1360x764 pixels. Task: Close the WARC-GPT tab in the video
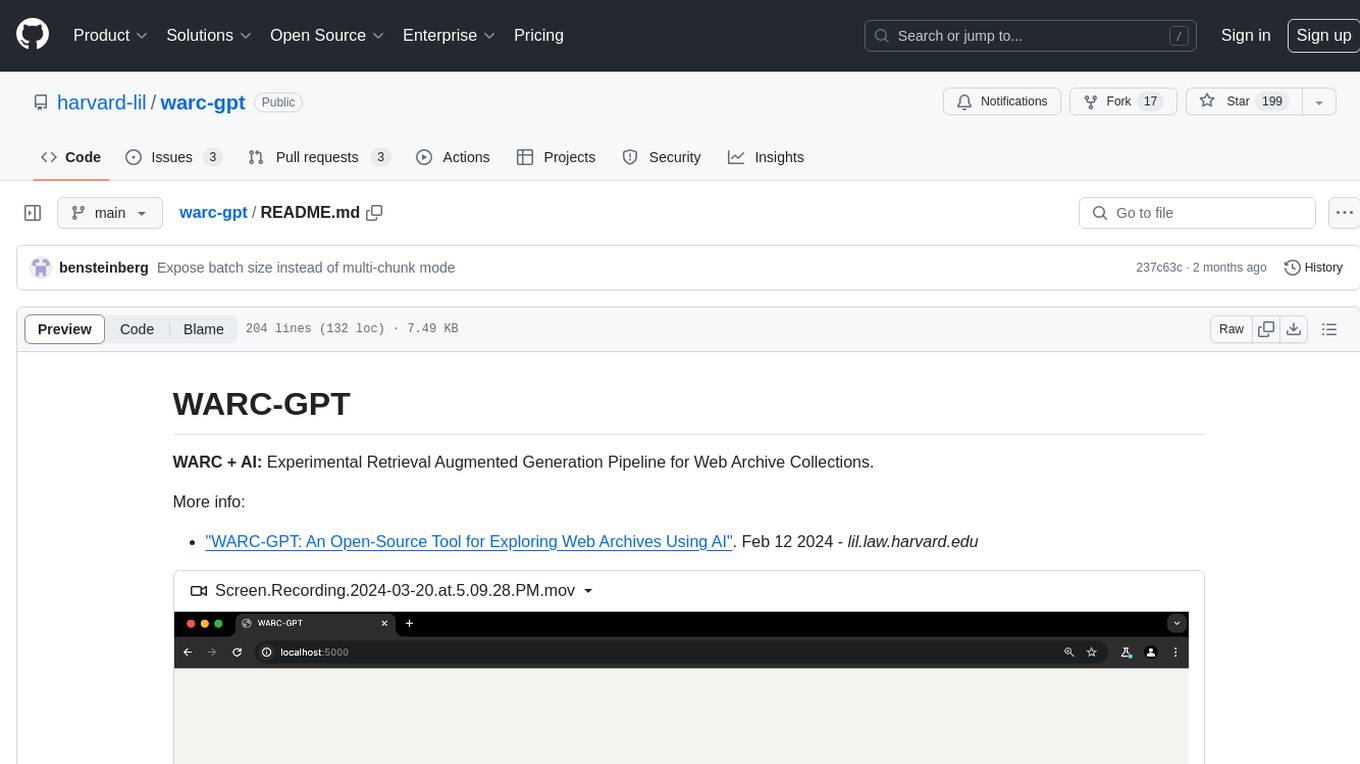click(x=384, y=623)
